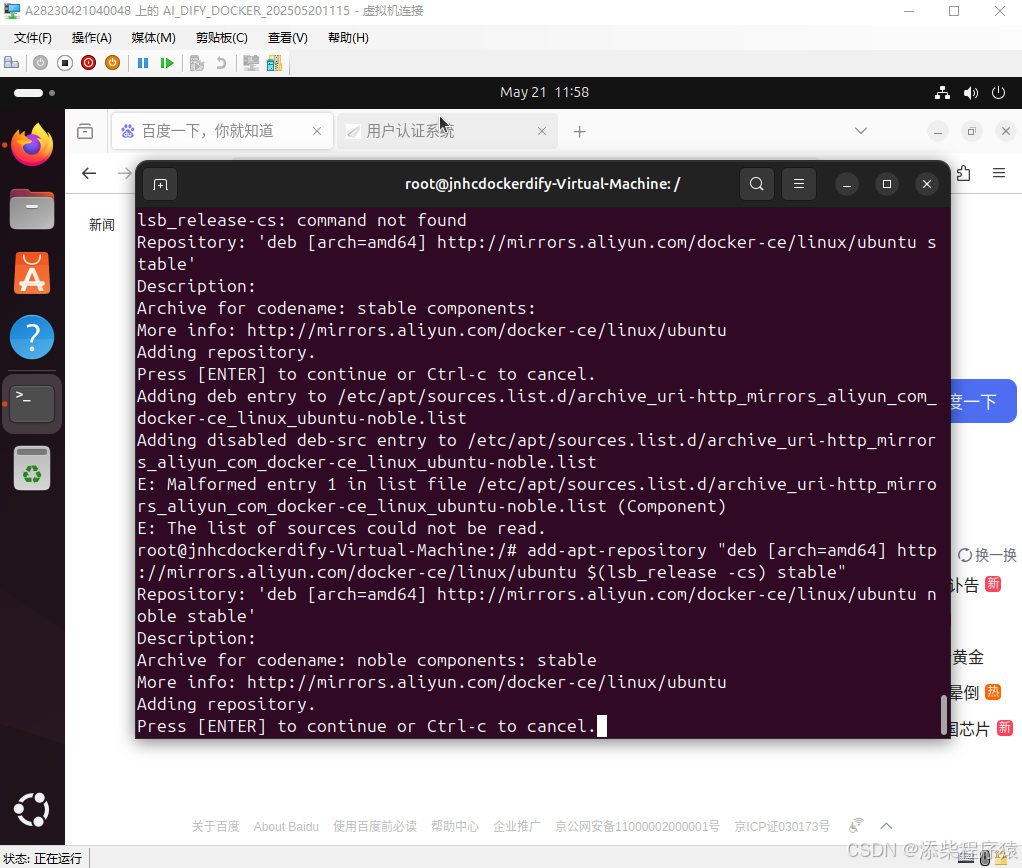Click the network icon in top bar

[x=942, y=93]
